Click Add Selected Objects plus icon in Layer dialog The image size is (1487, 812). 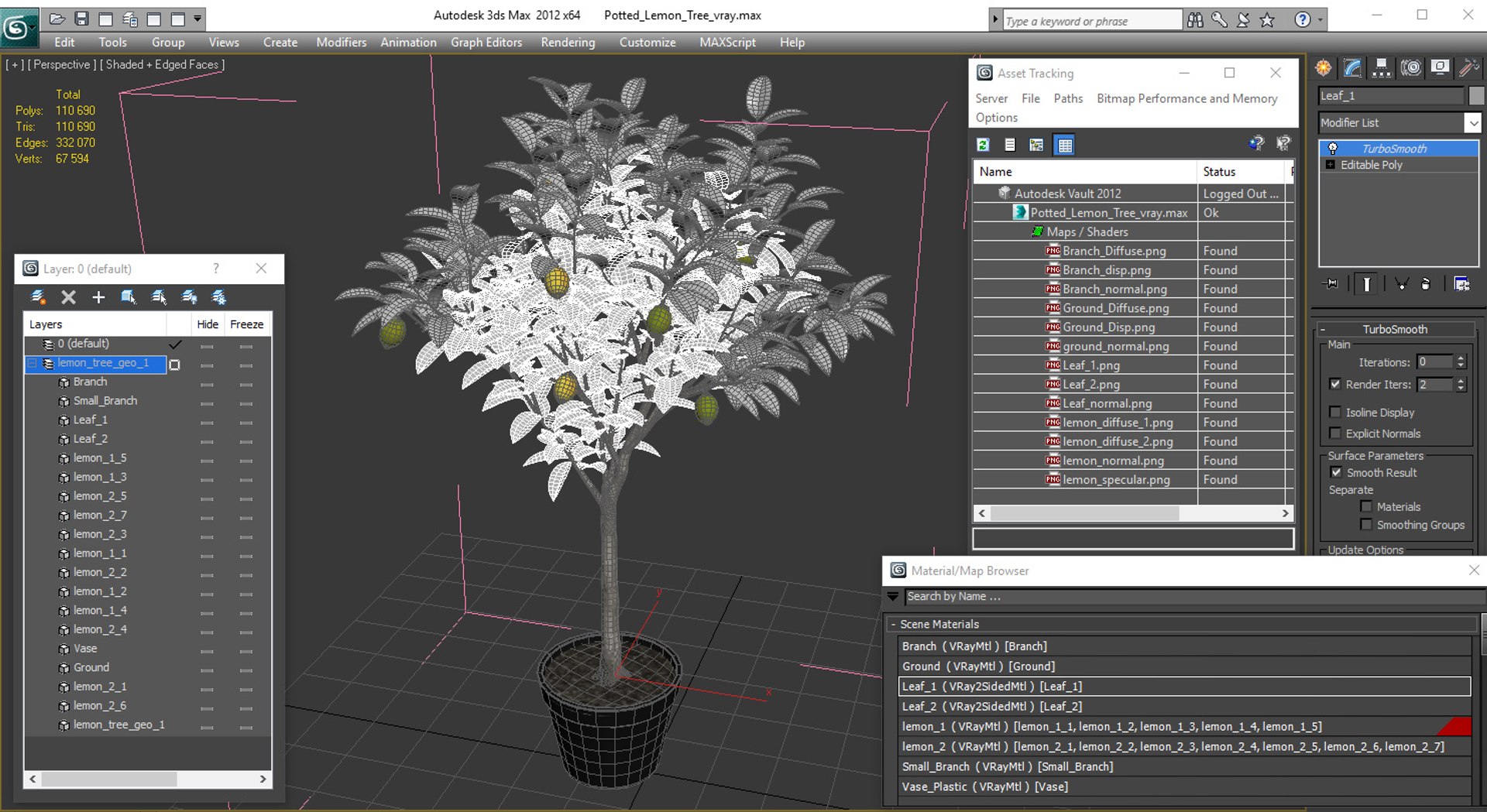(x=98, y=297)
